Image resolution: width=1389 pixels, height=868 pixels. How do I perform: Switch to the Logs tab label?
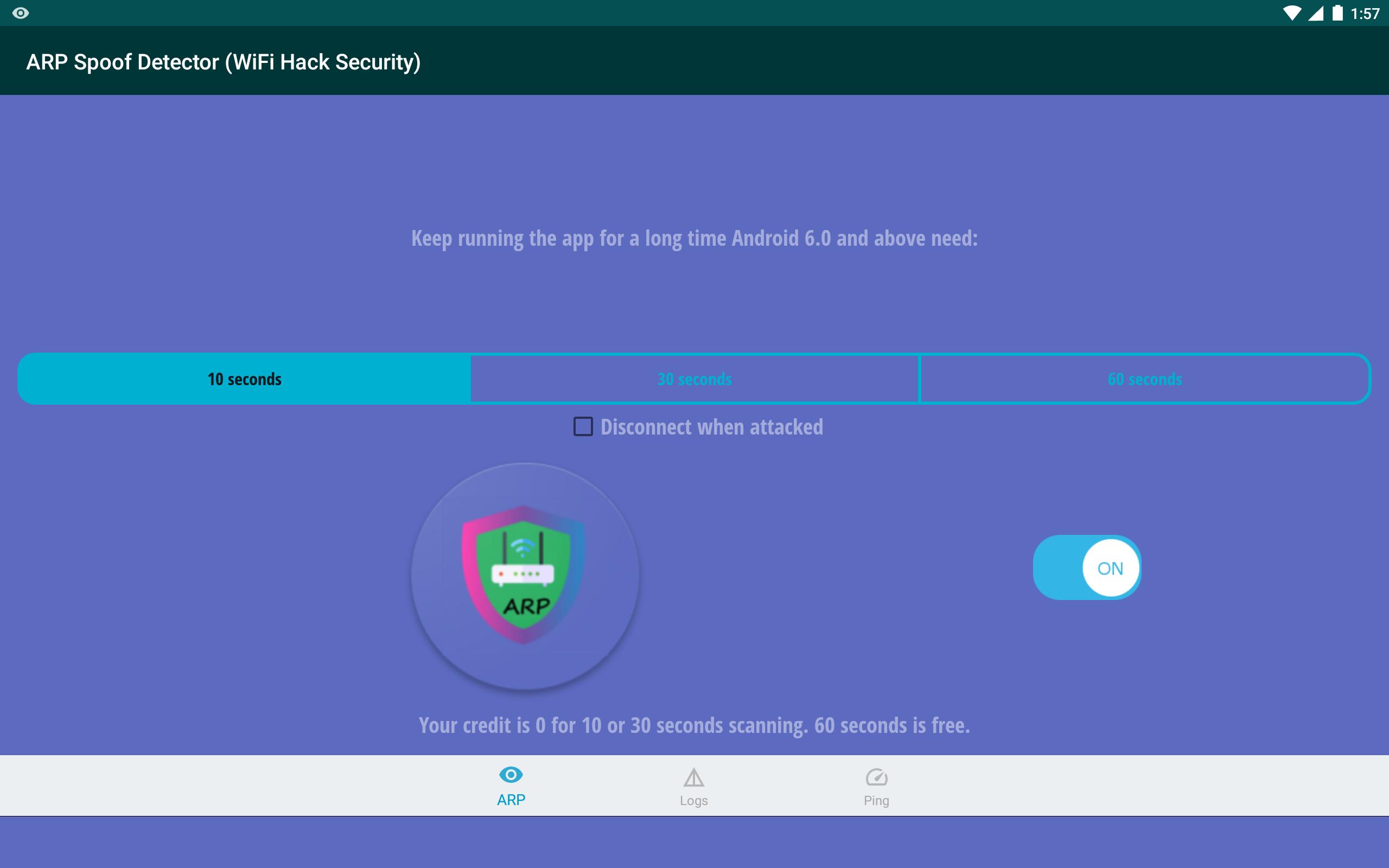click(x=693, y=800)
